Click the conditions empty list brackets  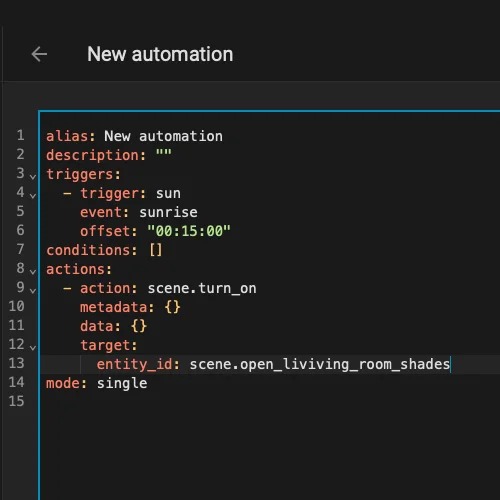[x=156, y=250]
